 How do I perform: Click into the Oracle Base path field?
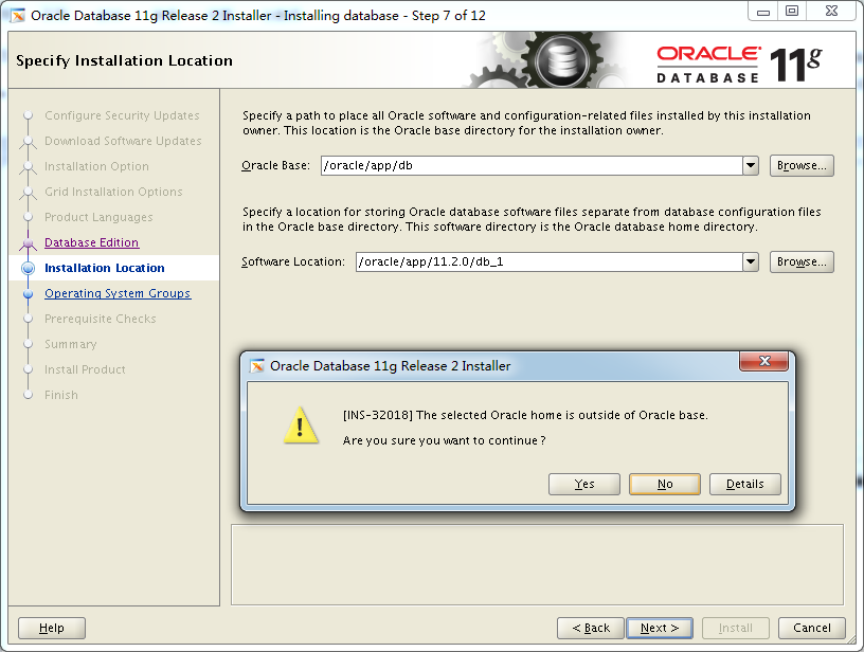[531, 165]
